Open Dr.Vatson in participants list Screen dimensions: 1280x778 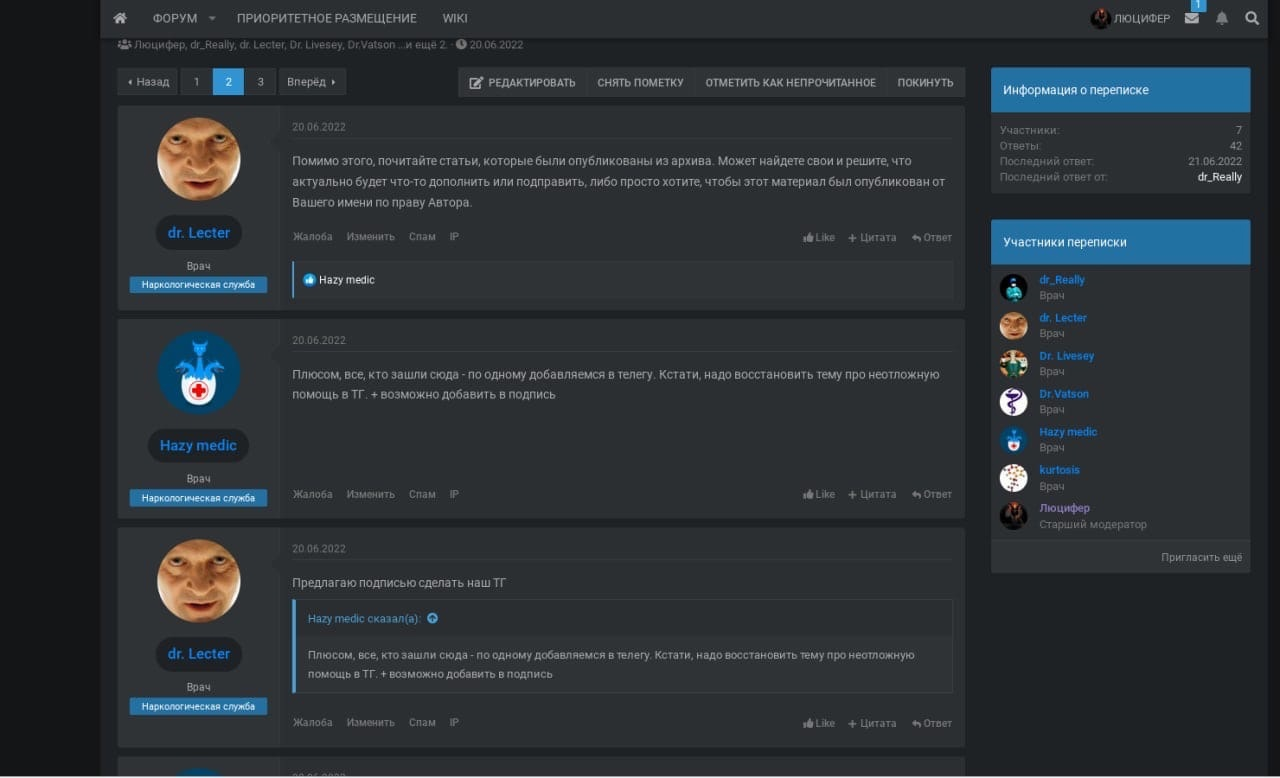tap(1064, 394)
